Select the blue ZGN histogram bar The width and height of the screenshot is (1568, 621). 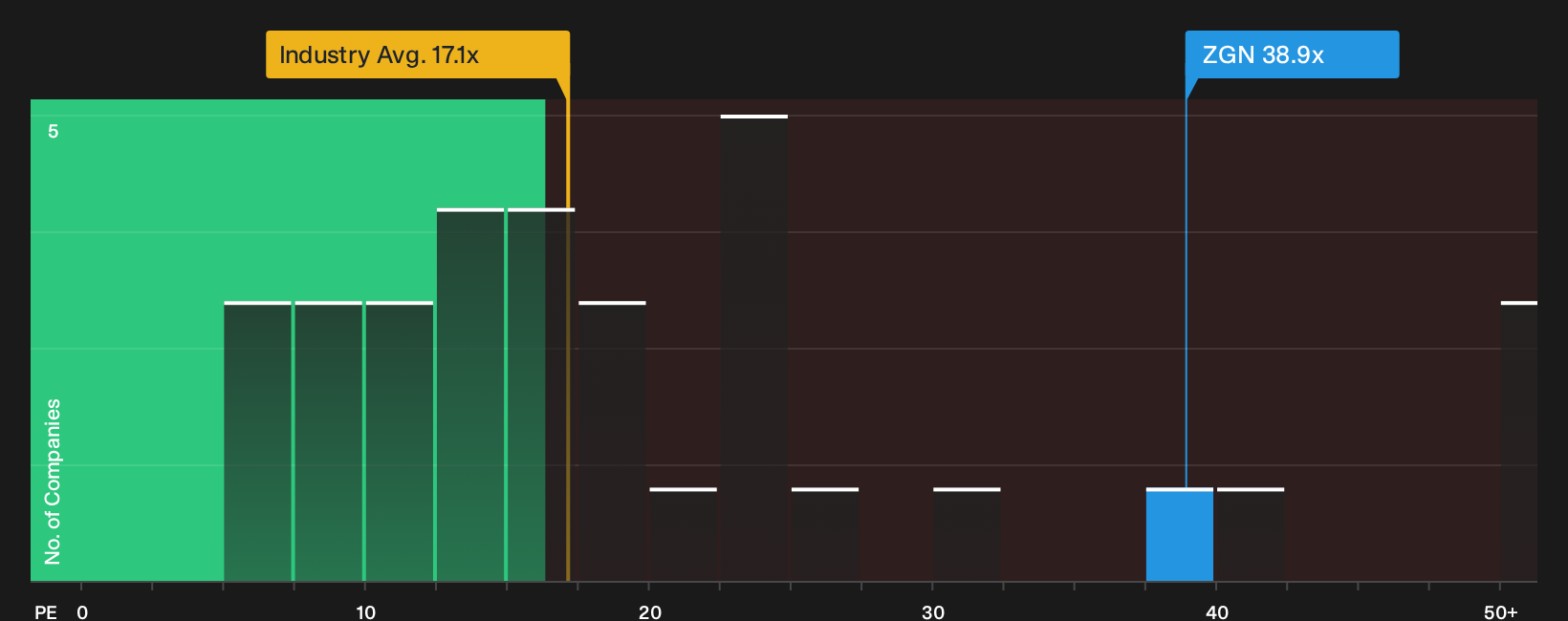(x=1180, y=535)
